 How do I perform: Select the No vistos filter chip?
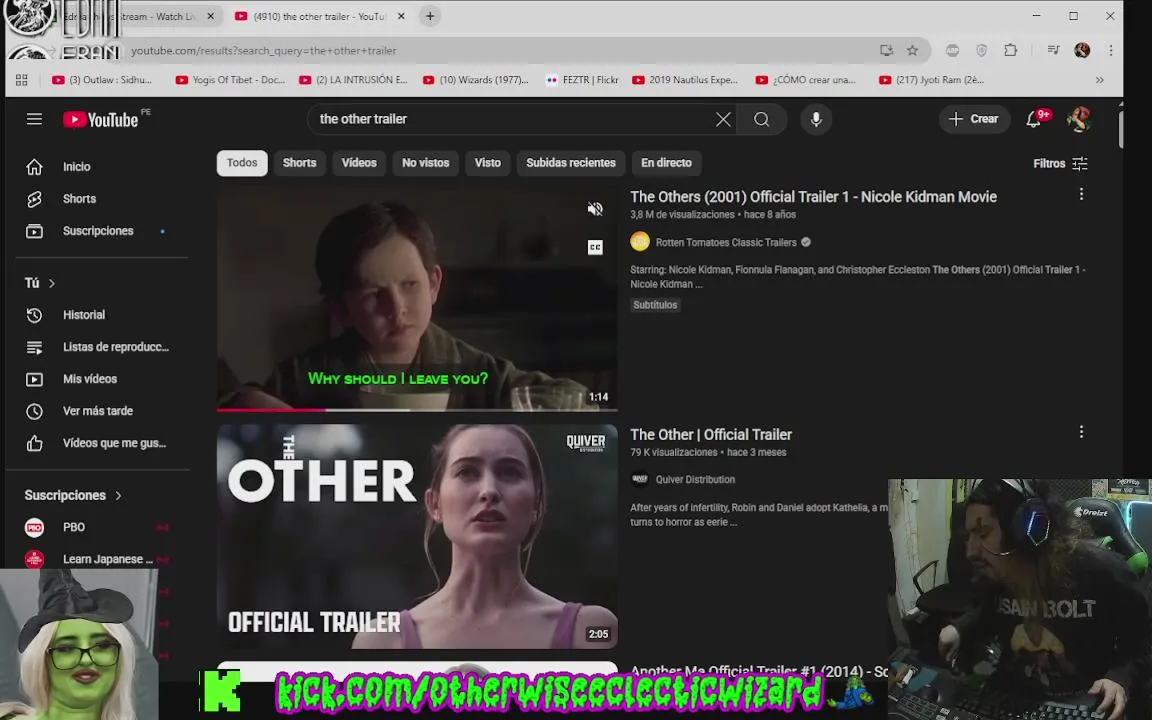point(425,163)
